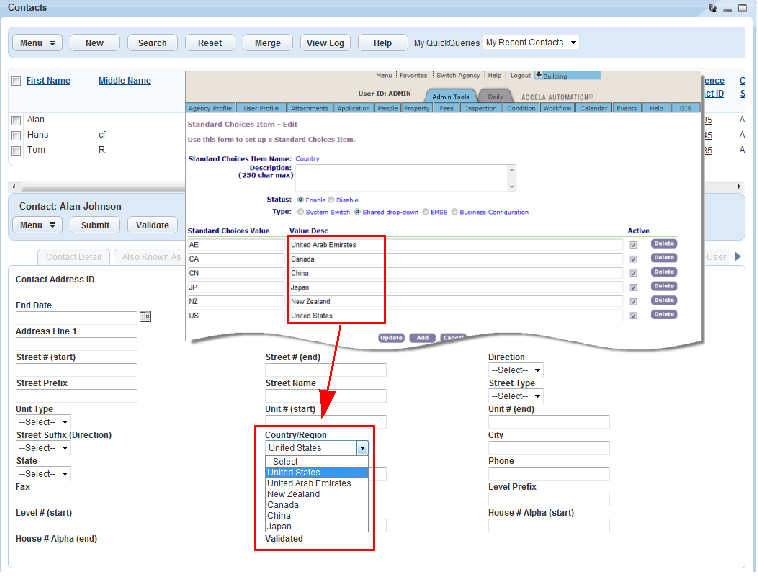
Task: Choose New Zealand from Country/Region list
Action: (293, 494)
